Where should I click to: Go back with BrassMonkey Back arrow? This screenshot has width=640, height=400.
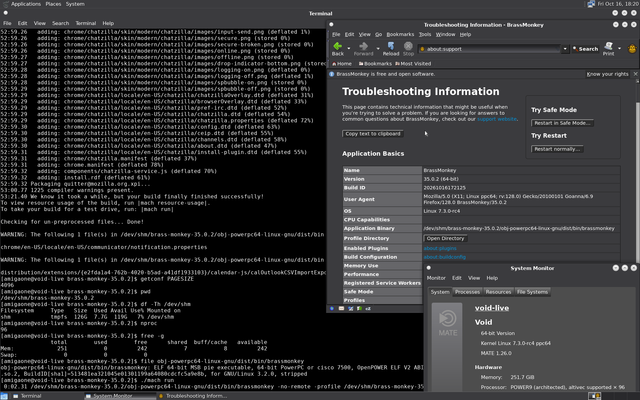338,49
